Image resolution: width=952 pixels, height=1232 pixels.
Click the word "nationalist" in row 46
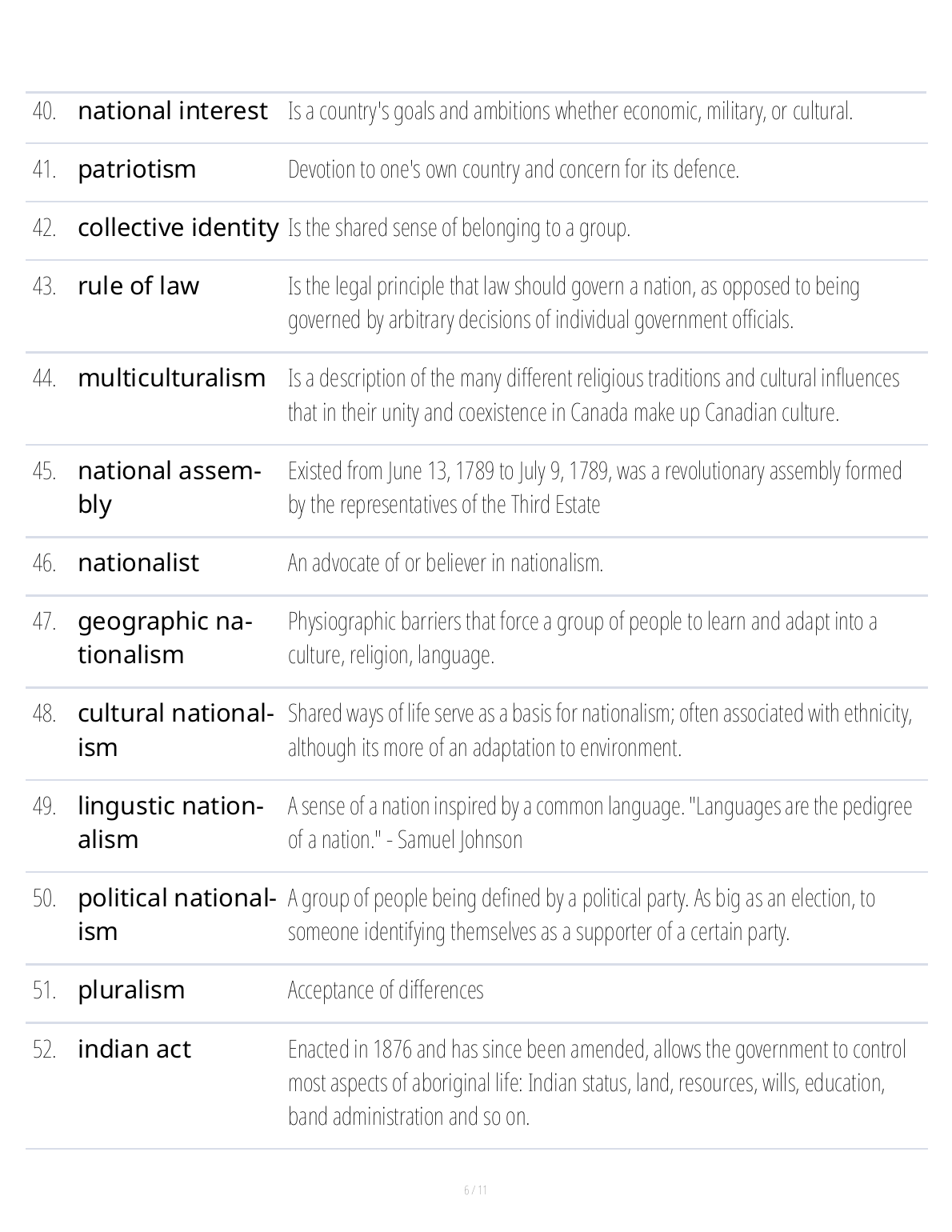point(138,563)
